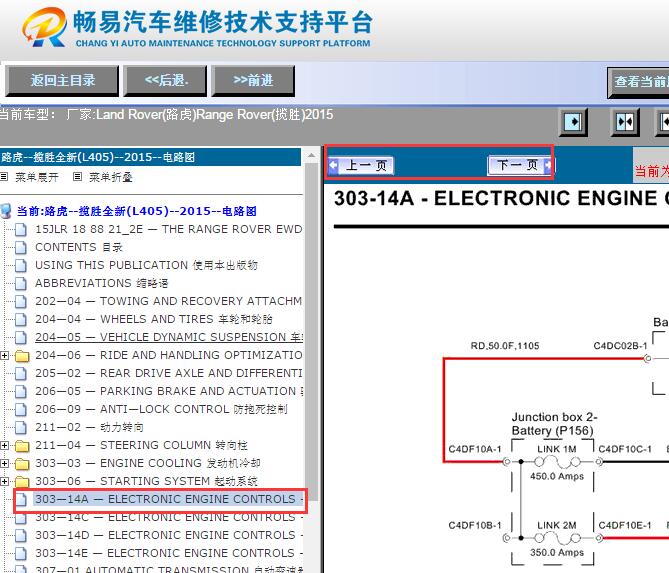Click the root link 当前:路虎--揽胜全新(L405)

[x=137, y=211]
